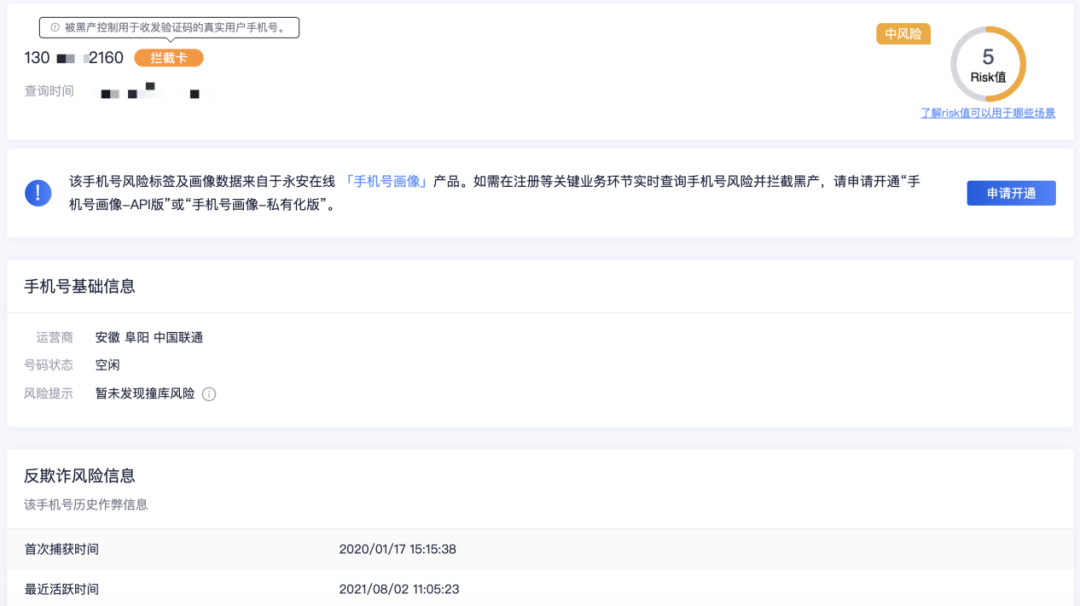This screenshot has height=606, width=1080.
Task: Click the small info icon in tooltip
Action: (x=55, y=28)
